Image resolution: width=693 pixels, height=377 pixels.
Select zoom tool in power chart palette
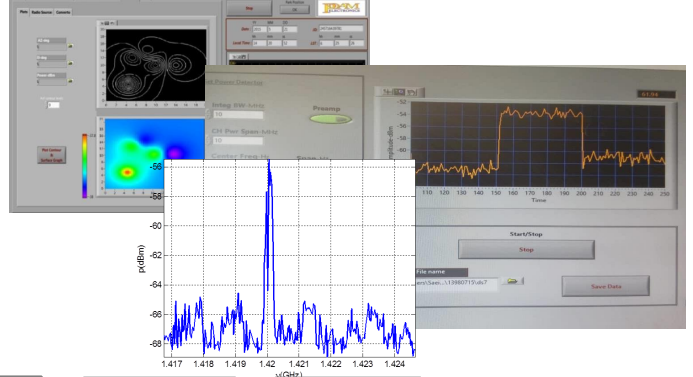399,92
